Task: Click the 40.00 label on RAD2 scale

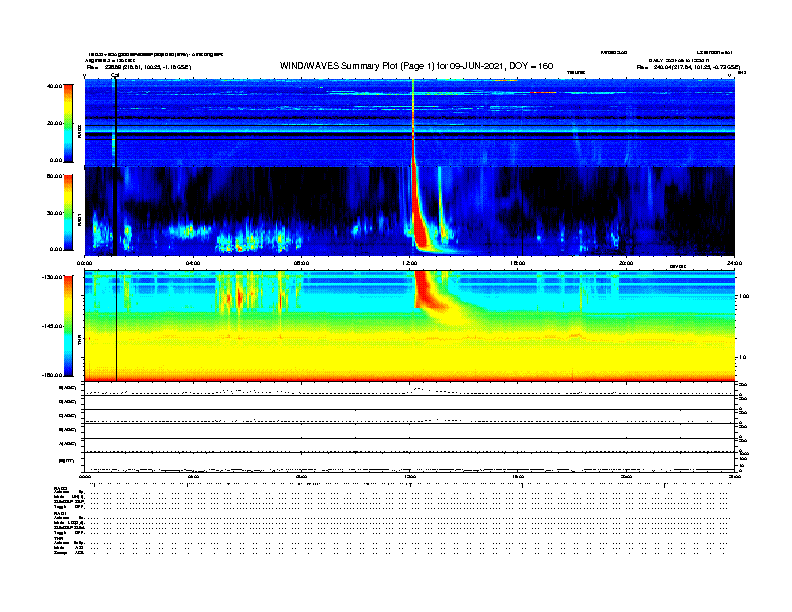Action: 54,86
